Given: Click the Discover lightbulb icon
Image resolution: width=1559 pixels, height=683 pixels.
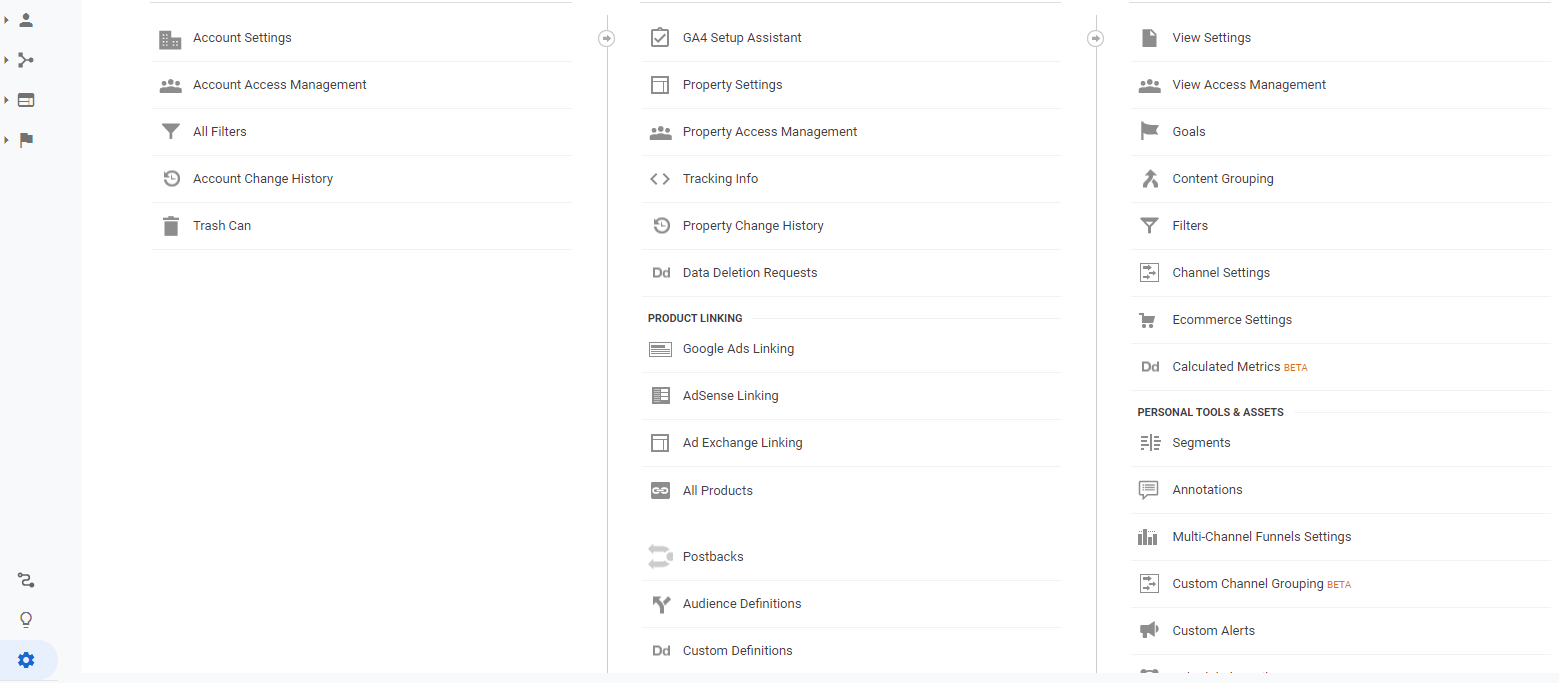Looking at the screenshot, I should (26, 620).
